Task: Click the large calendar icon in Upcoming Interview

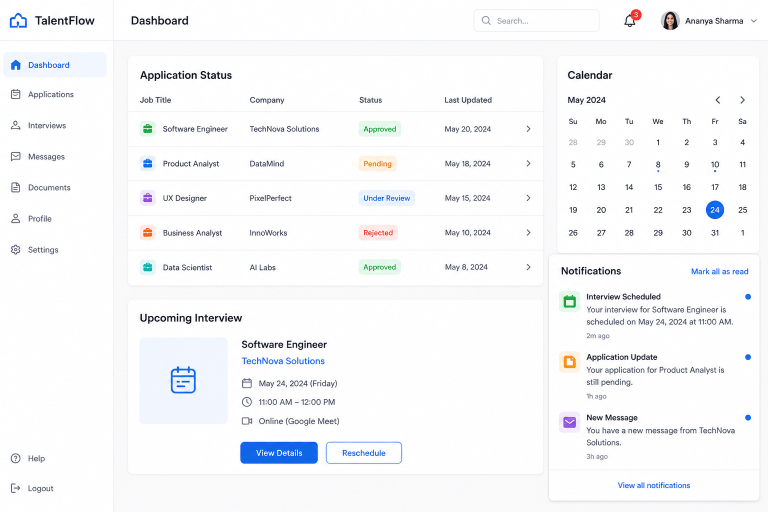Action: click(183, 380)
